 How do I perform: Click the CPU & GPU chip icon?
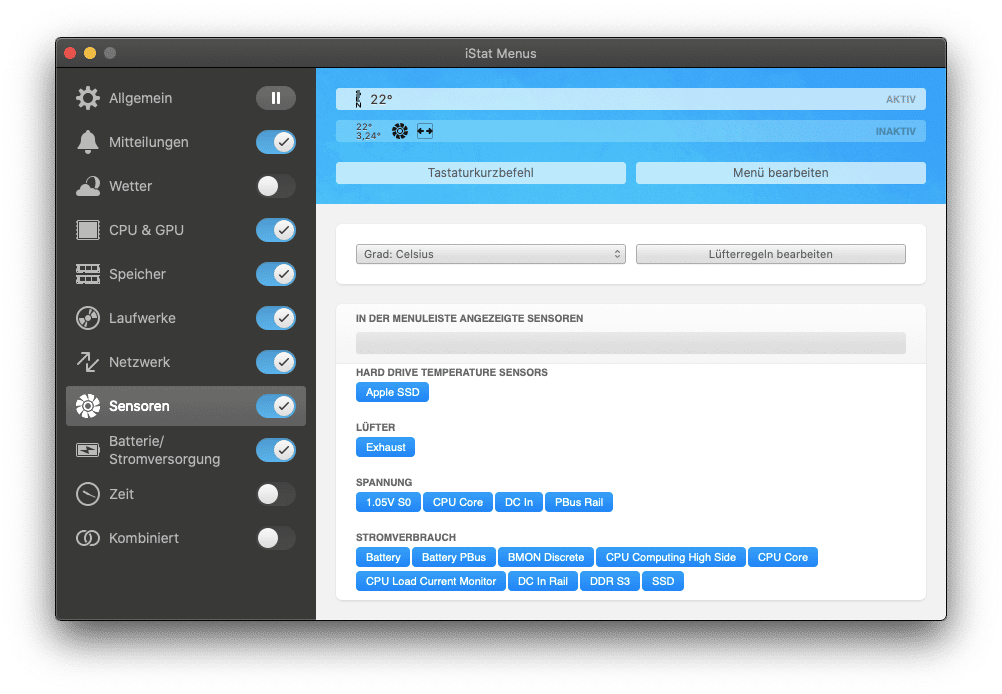[x=88, y=230]
